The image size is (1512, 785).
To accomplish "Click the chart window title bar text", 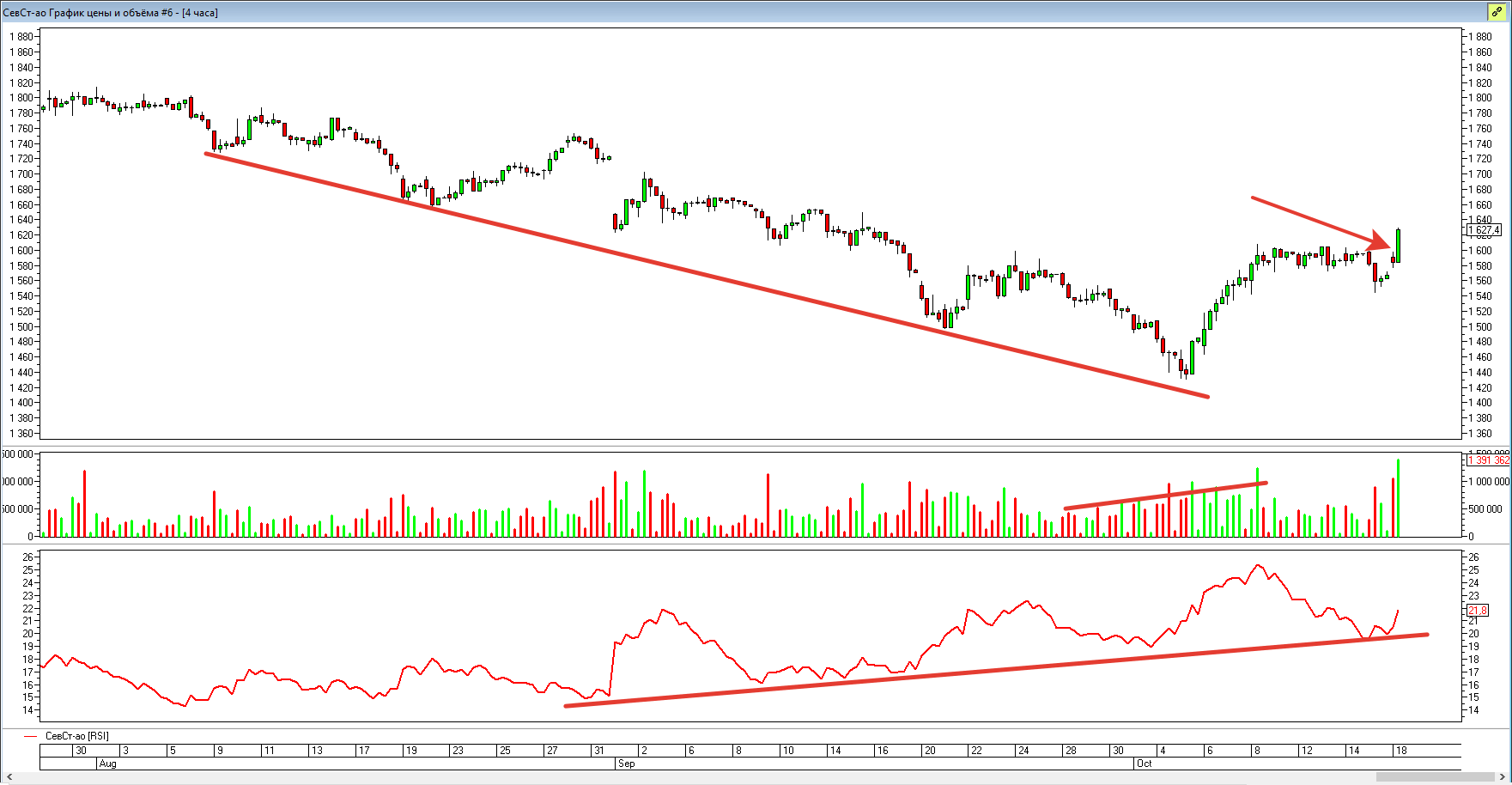I will 110,13.
